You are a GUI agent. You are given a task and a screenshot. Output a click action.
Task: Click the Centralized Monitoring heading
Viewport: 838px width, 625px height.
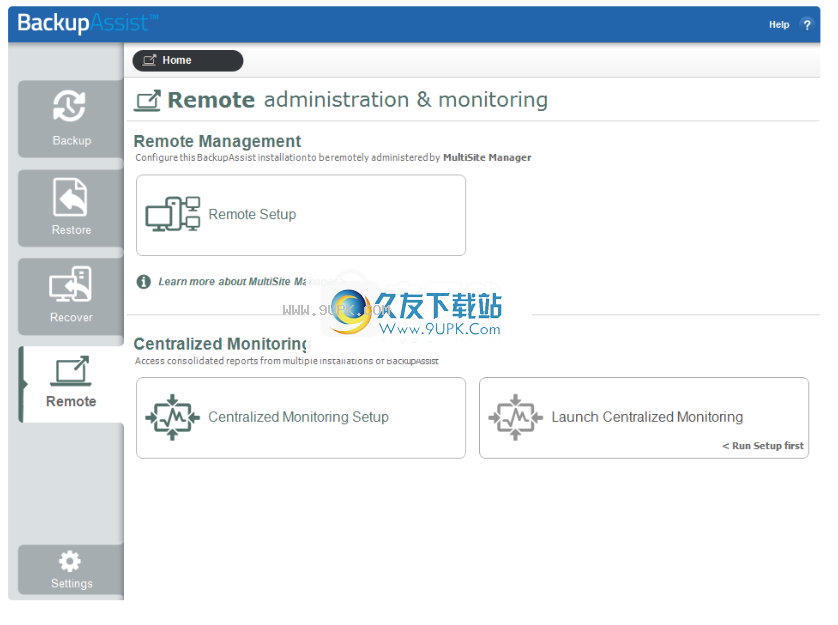(222, 344)
